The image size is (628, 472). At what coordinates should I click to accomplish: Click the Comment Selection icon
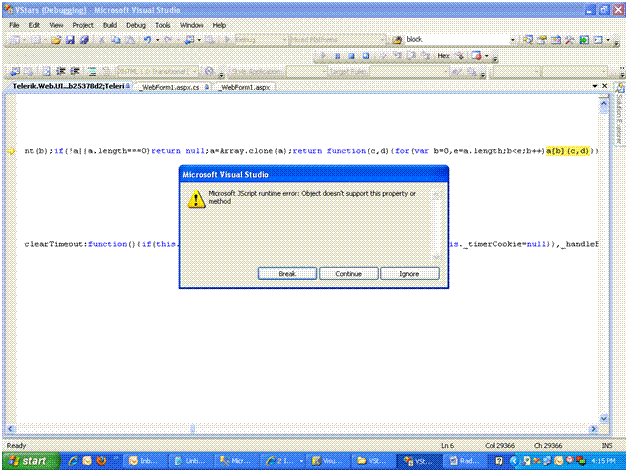[92, 71]
